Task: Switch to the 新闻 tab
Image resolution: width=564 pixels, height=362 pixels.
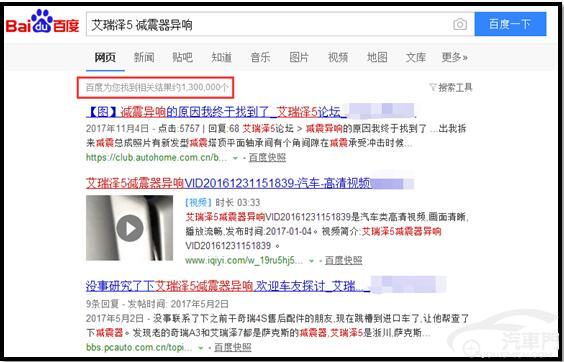Action: pos(144,57)
